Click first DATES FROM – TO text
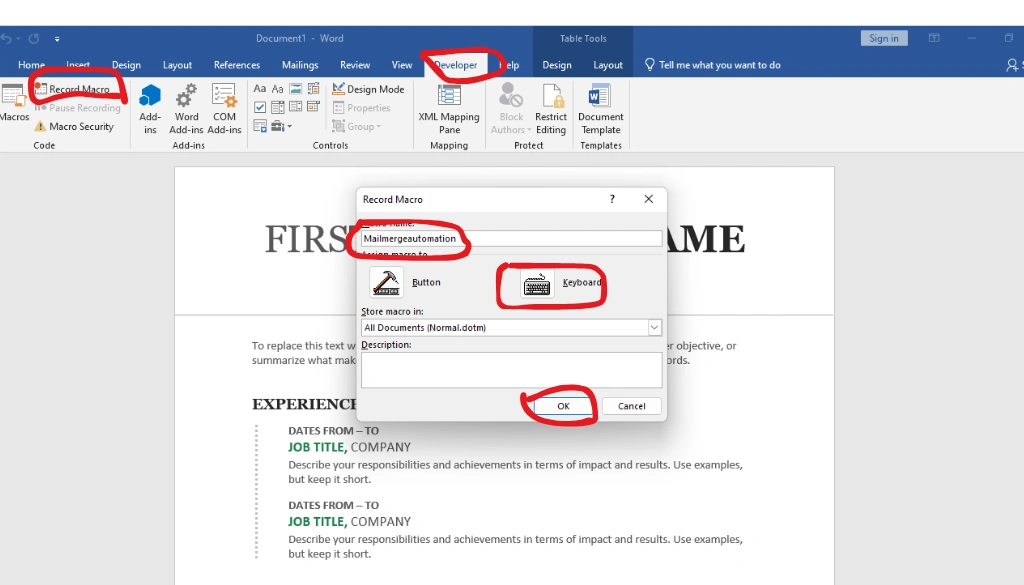Image resolution: width=1024 pixels, height=585 pixels. click(334, 431)
